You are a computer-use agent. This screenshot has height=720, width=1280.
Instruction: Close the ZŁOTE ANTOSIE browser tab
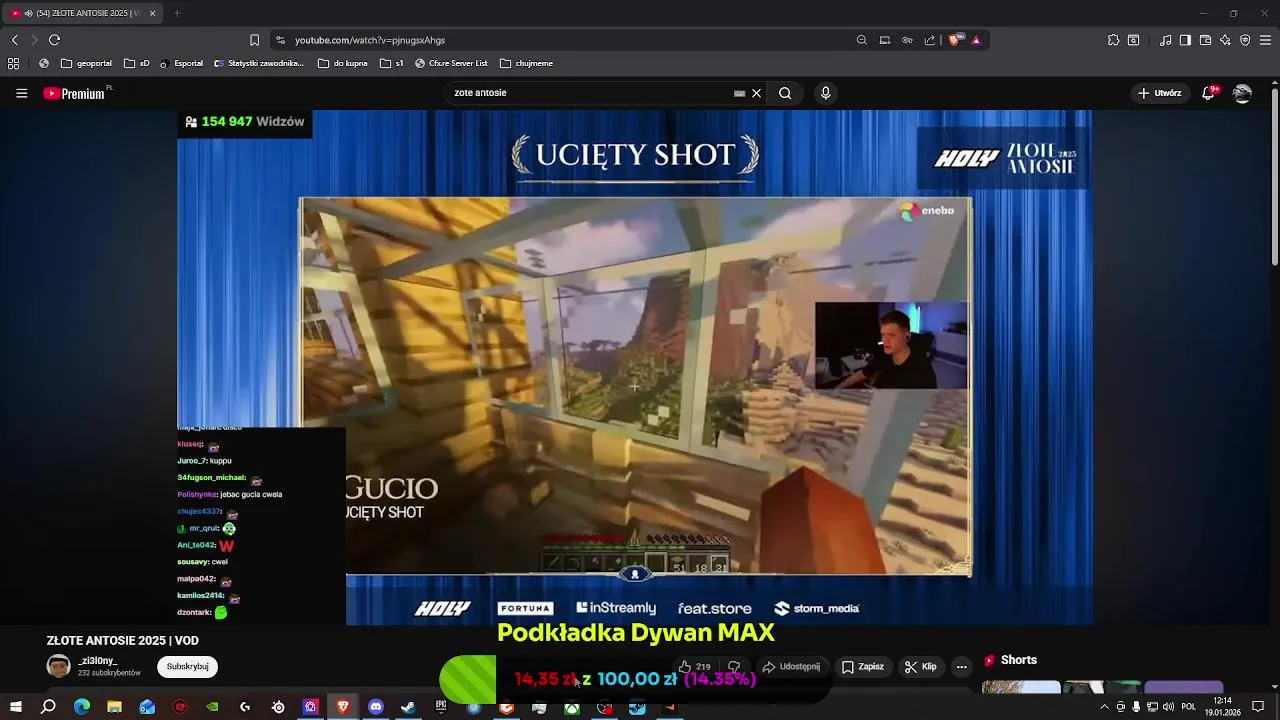[153, 13]
